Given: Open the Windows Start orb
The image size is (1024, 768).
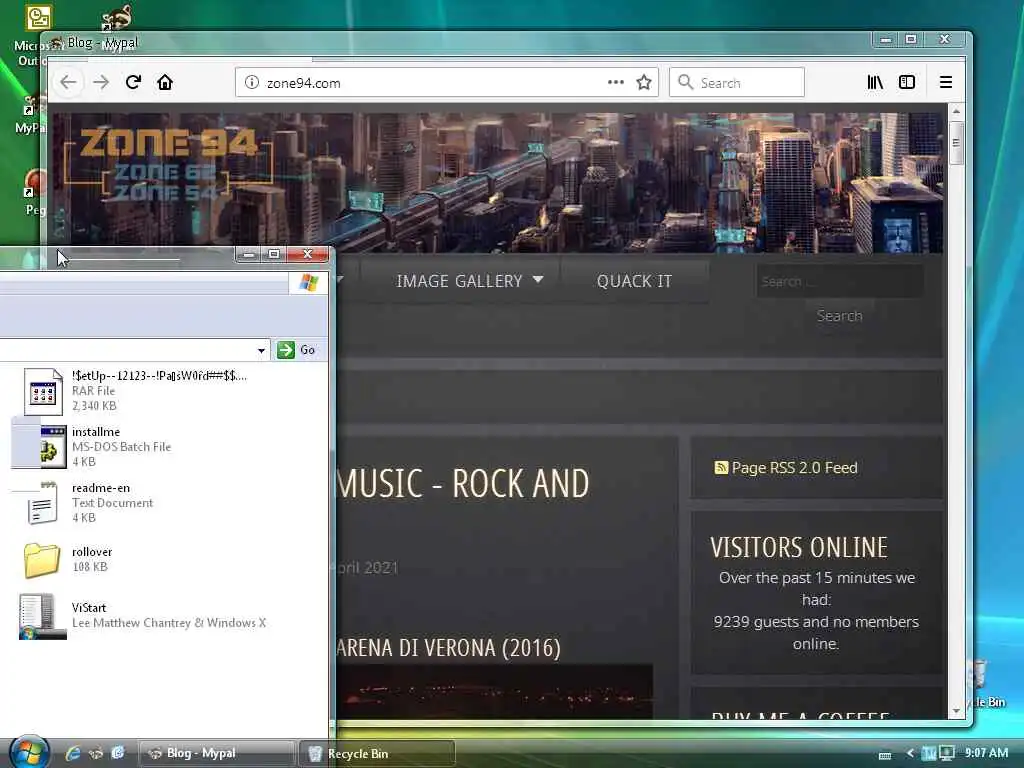Looking at the screenshot, I should (x=29, y=752).
